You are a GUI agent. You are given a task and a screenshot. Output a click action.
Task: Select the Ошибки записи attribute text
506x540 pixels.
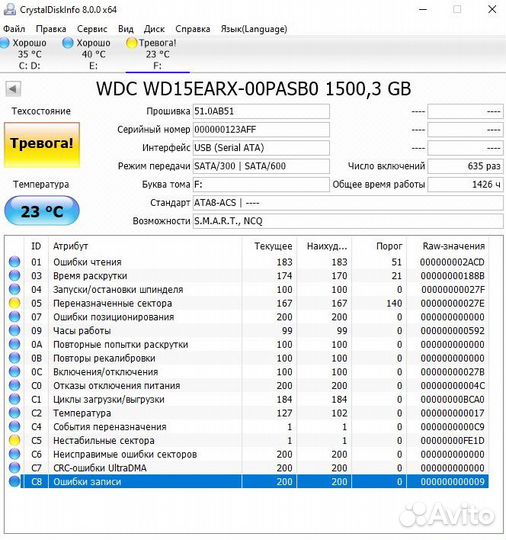(x=87, y=482)
